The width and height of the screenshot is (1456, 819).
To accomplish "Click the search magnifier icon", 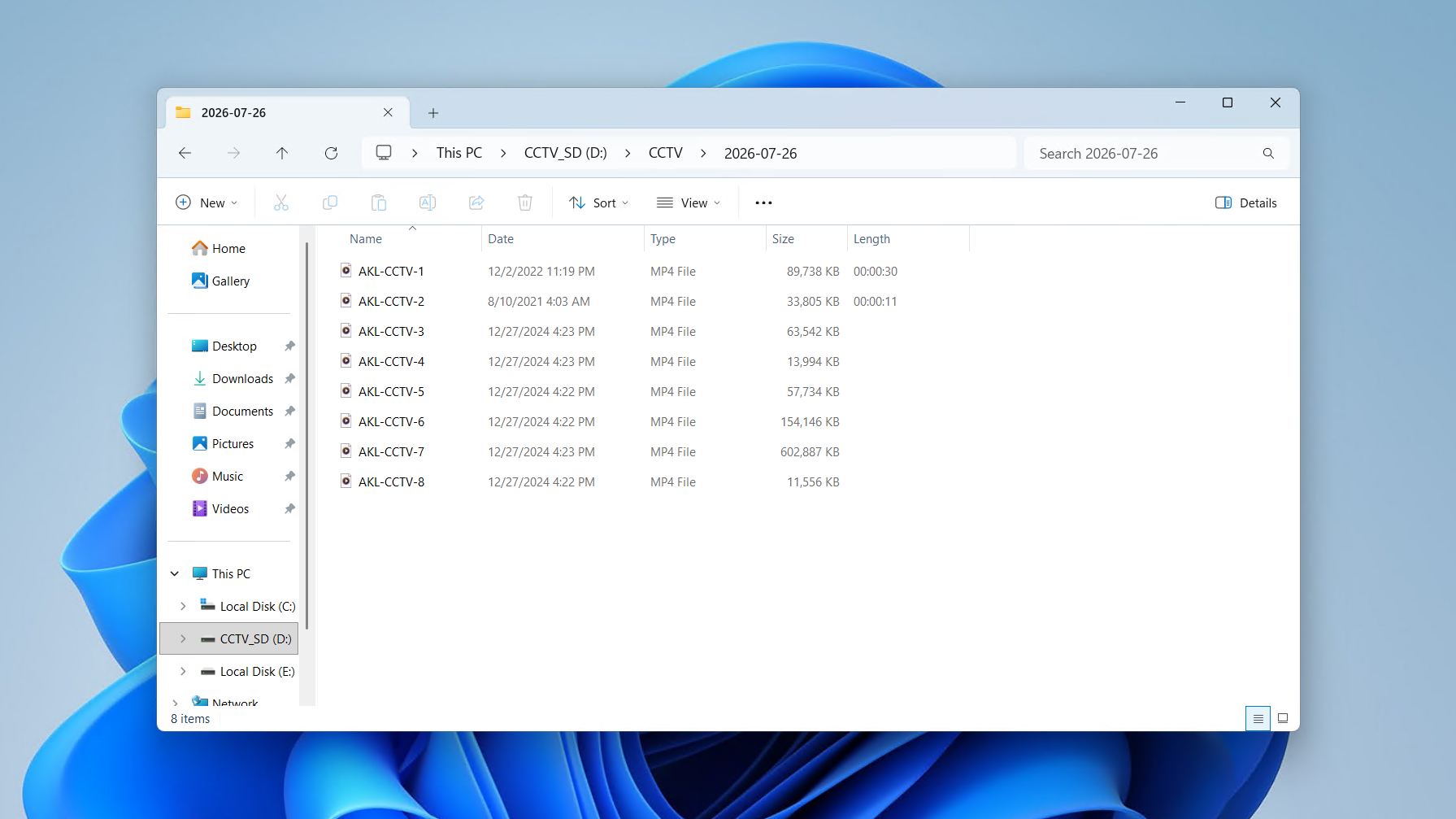I will [x=1268, y=153].
